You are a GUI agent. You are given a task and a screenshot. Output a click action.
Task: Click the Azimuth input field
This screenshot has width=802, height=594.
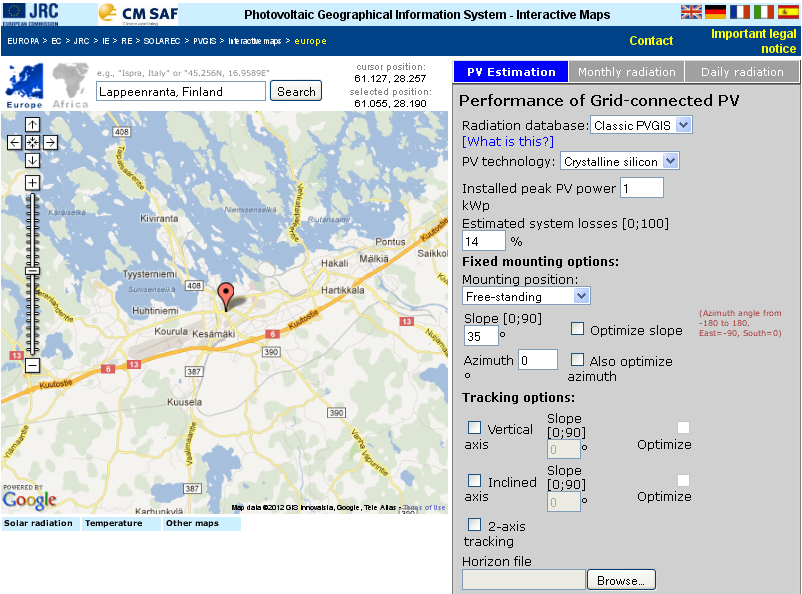coord(538,360)
